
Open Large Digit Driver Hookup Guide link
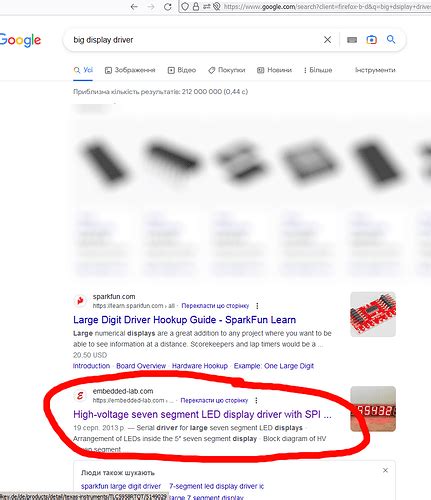[184, 320]
